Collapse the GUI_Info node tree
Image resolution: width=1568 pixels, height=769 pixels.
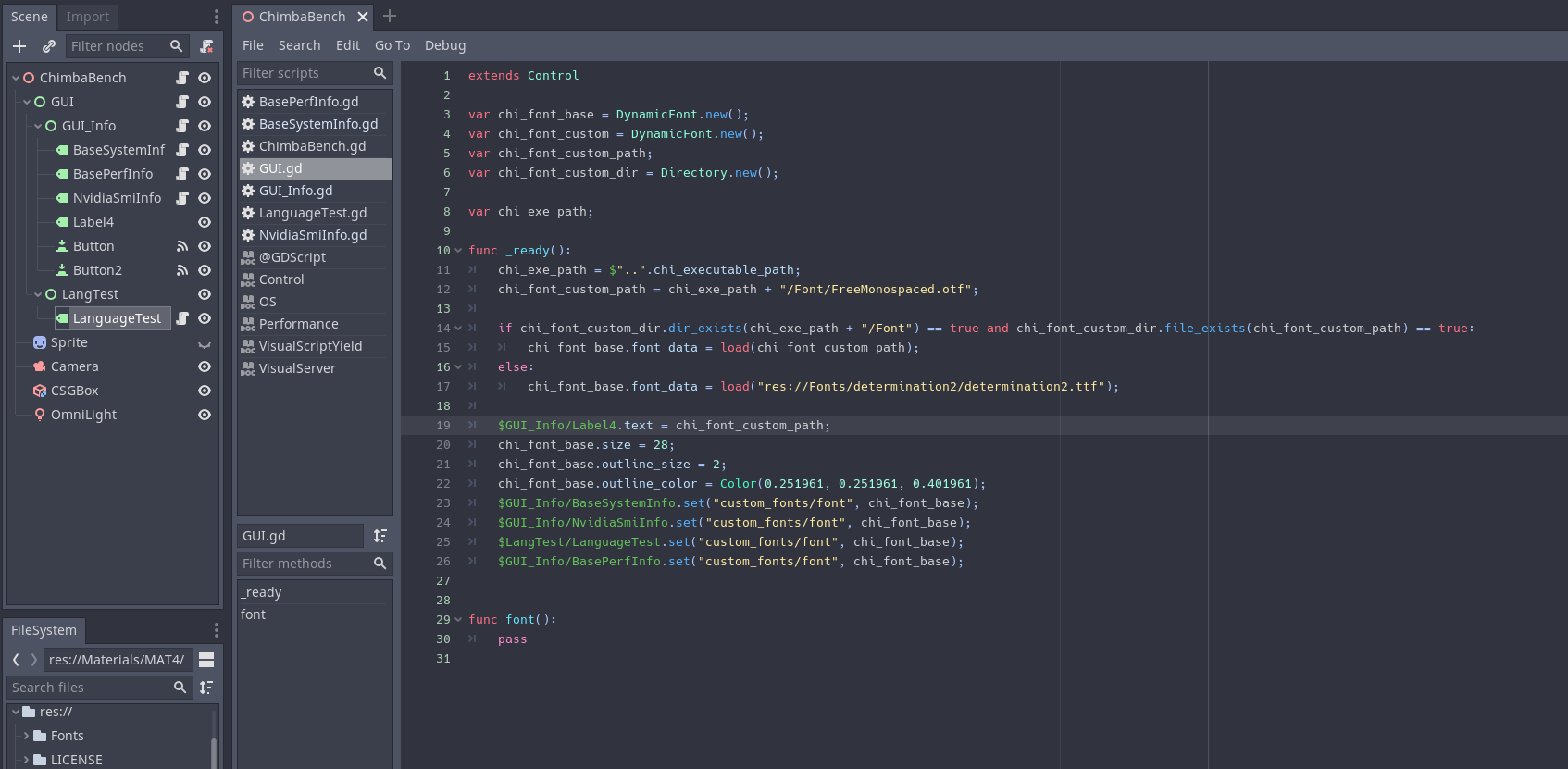[x=38, y=126]
